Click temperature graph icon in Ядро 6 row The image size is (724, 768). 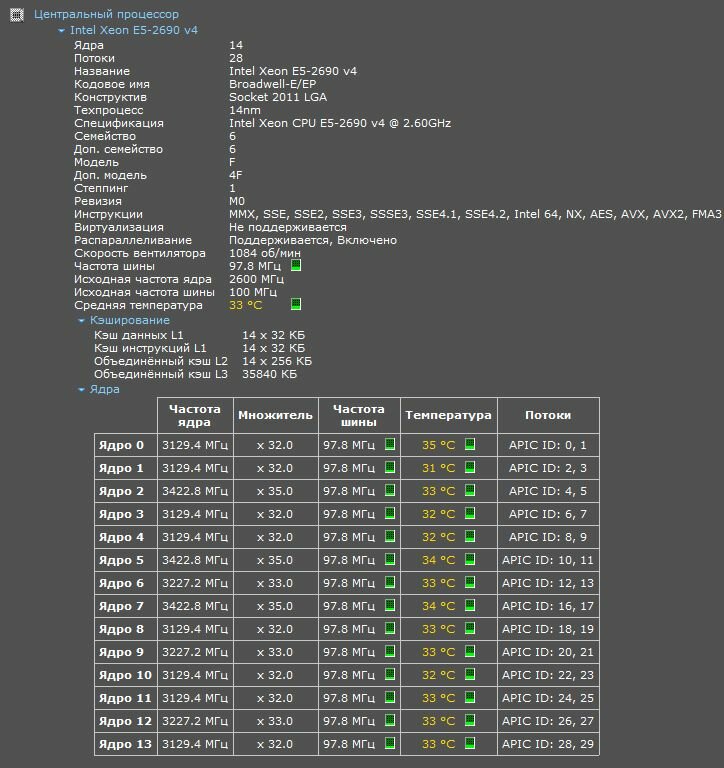point(470,582)
